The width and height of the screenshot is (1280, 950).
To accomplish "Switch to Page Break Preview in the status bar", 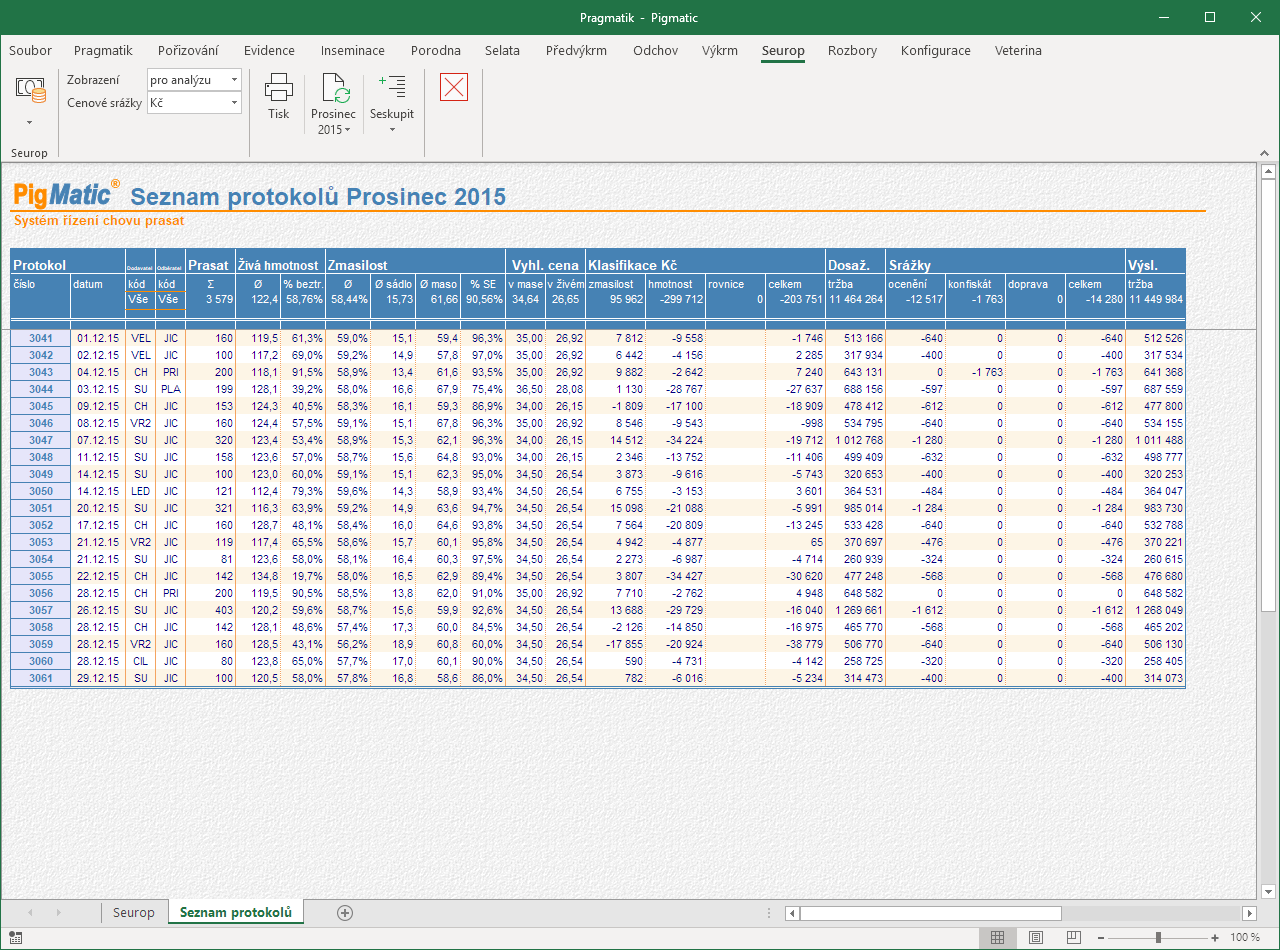I will click(1074, 937).
